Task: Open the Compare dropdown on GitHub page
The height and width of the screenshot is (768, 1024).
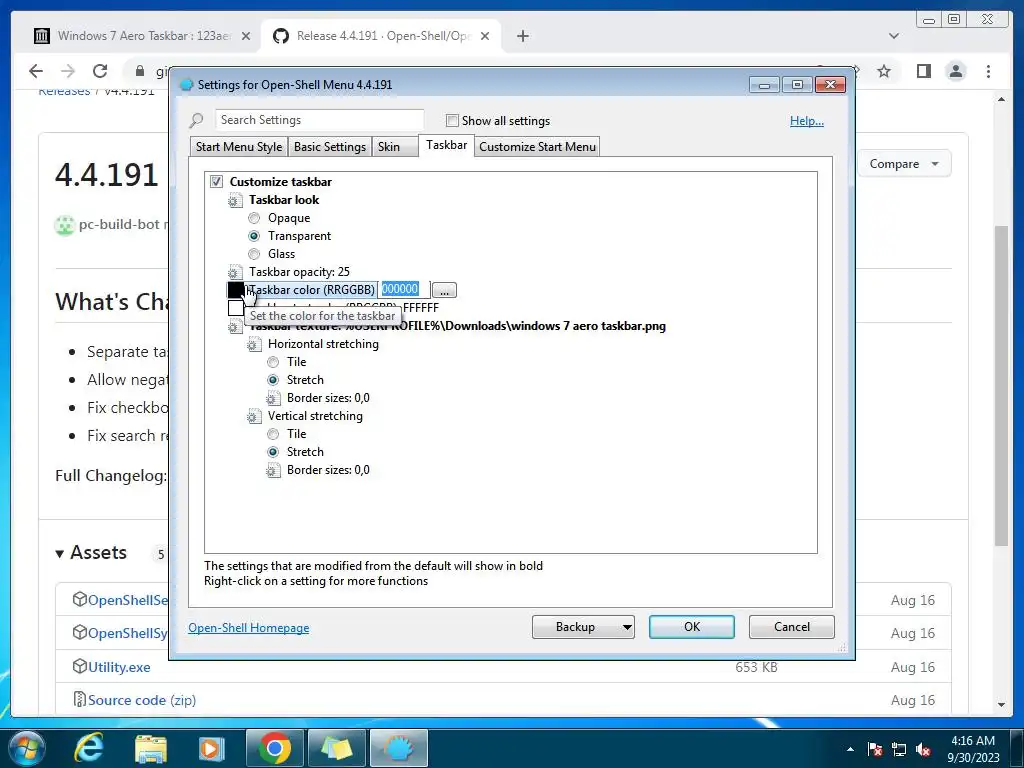Action: point(903,164)
